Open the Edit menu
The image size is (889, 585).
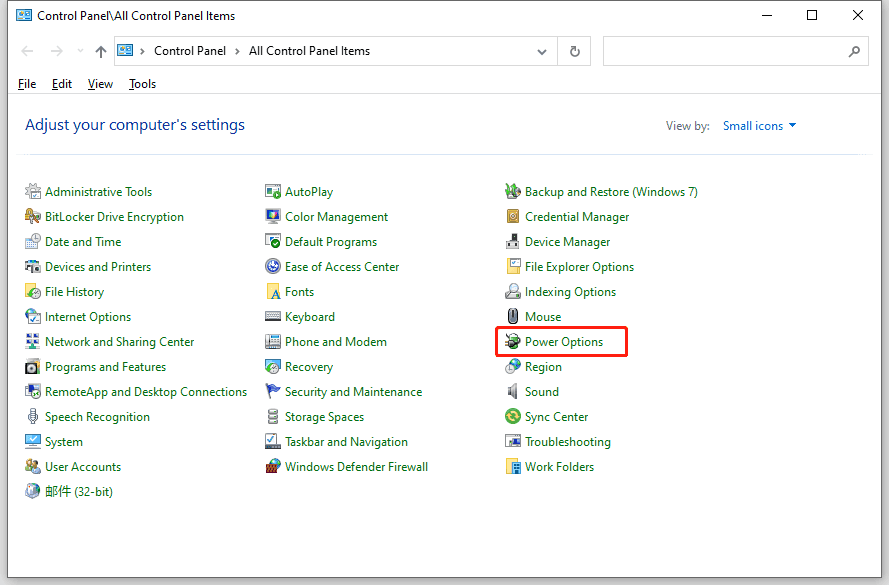(62, 84)
